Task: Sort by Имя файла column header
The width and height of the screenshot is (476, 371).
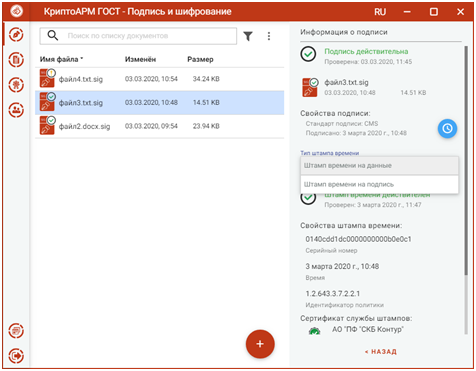Action: click(x=61, y=59)
